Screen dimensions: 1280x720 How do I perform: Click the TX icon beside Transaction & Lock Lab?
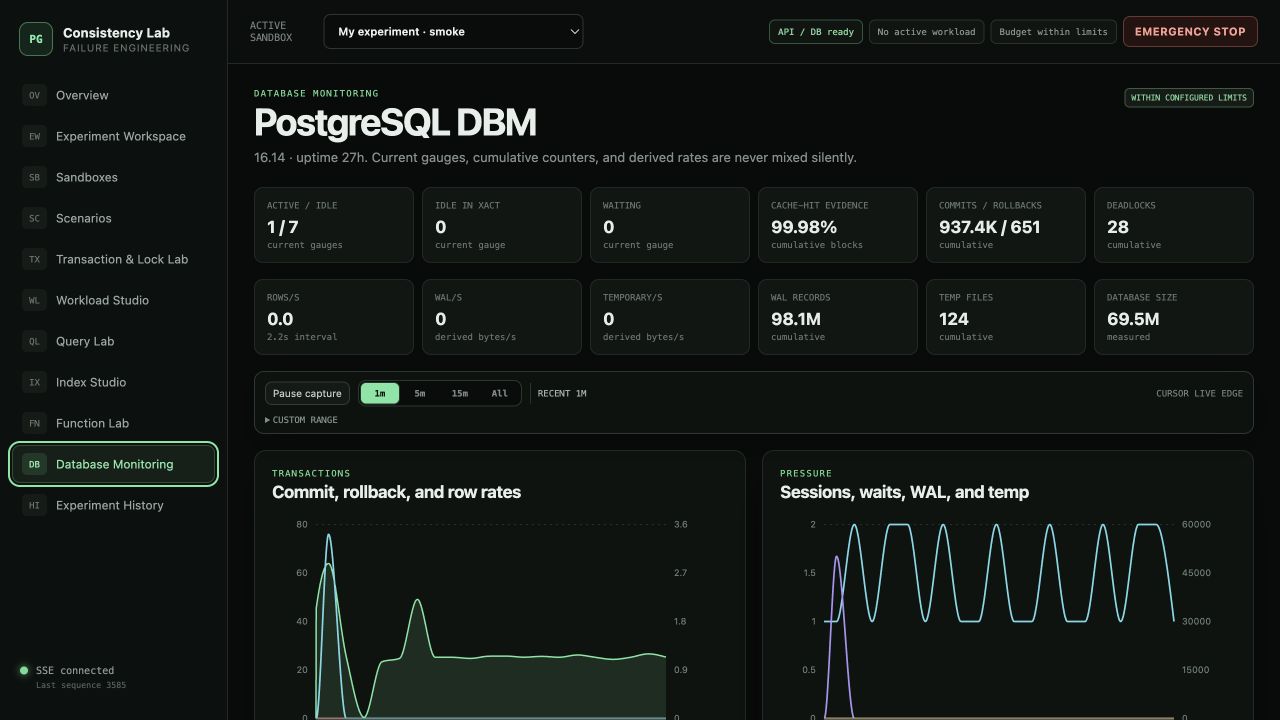[x=34, y=259]
